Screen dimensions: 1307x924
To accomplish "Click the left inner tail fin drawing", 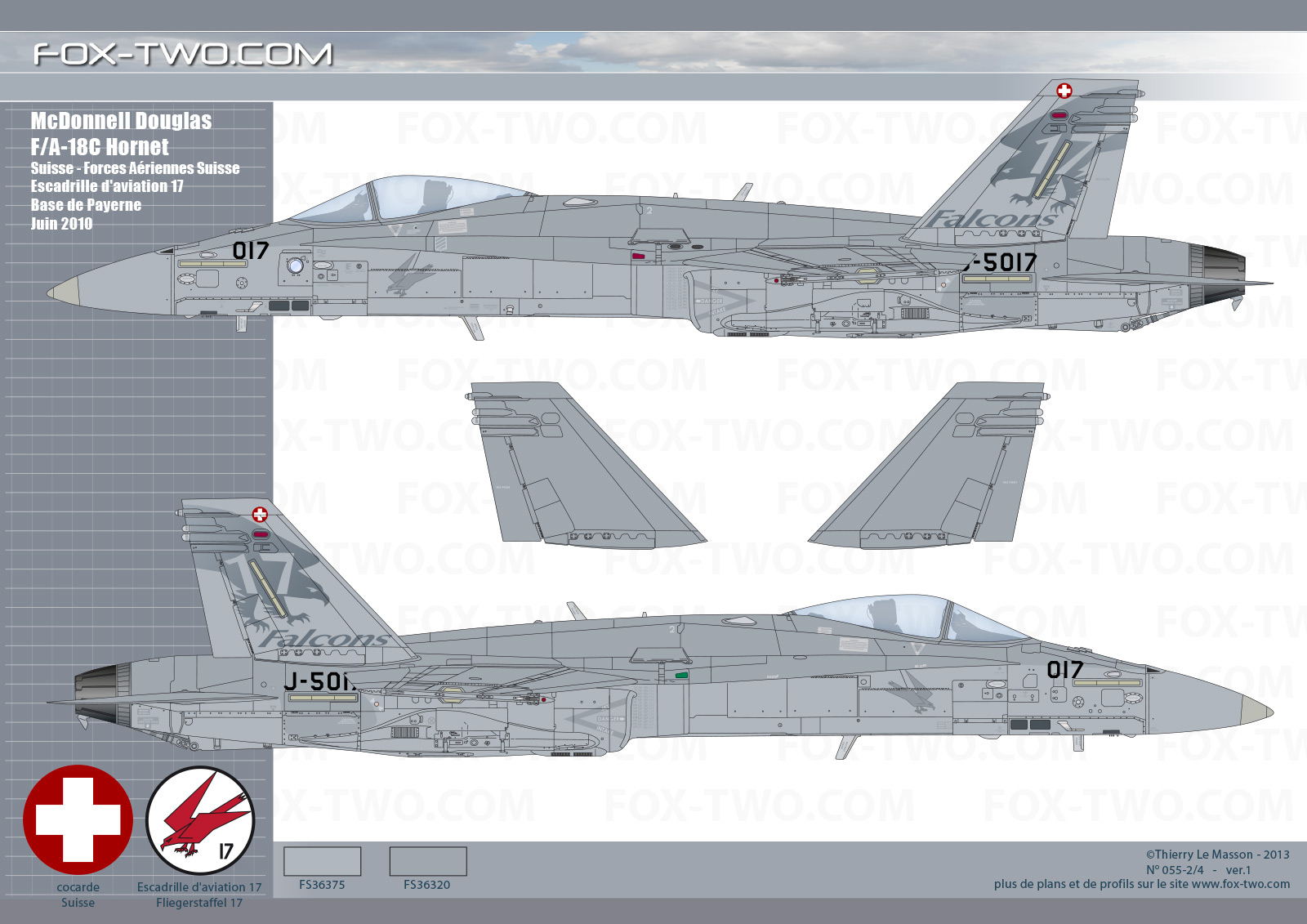I will tap(584, 464).
